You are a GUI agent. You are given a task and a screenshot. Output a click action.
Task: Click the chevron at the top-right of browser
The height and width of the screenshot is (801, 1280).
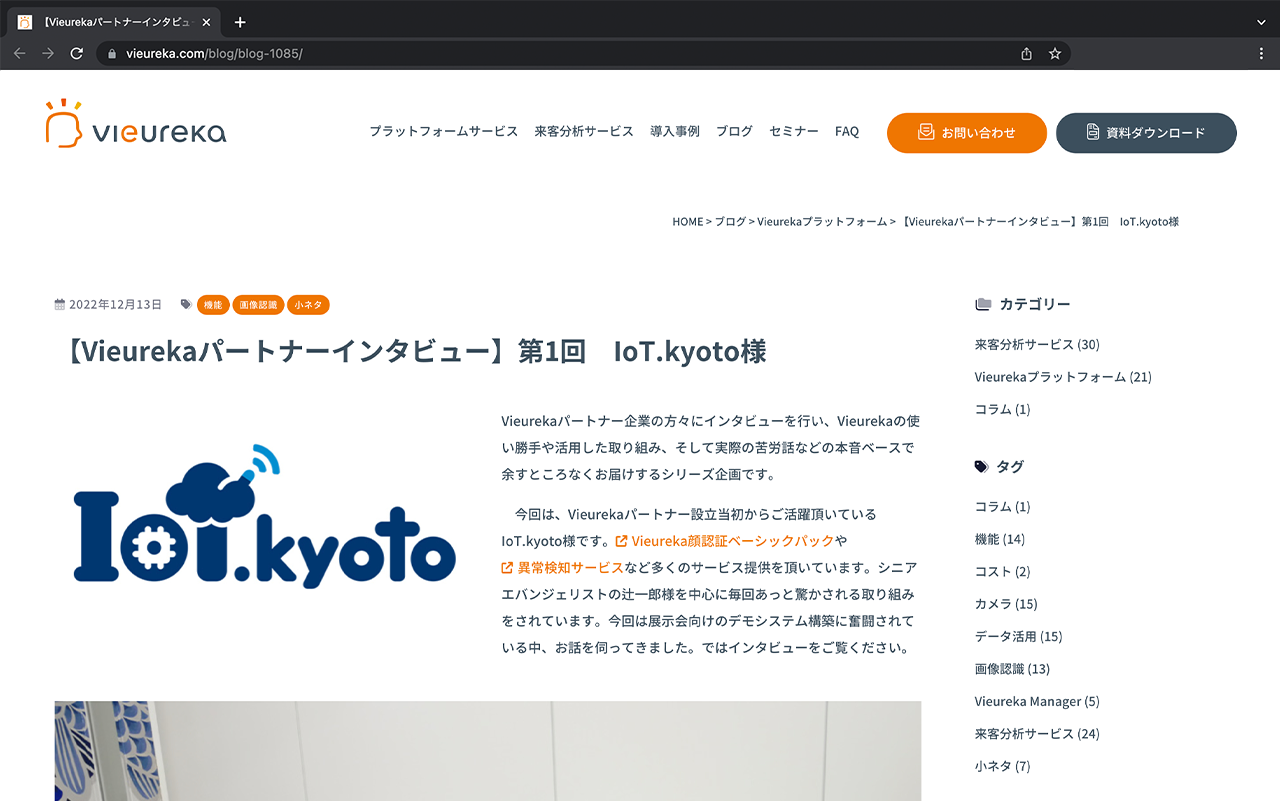click(x=1261, y=22)
